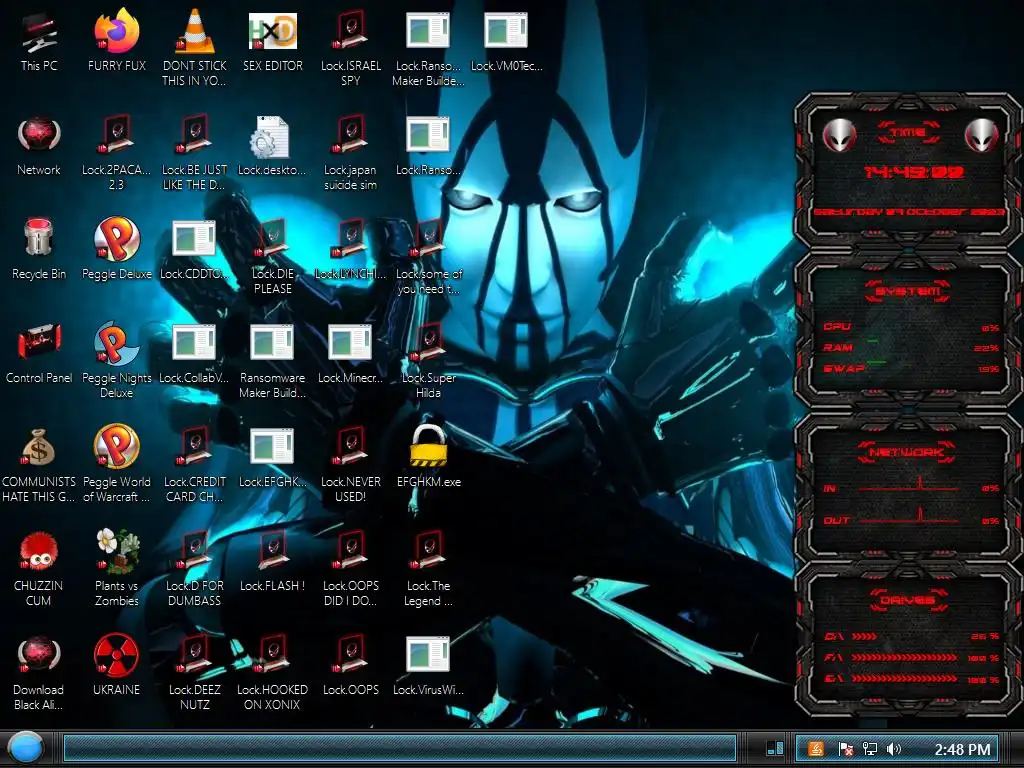The image size is (1024, 768).
Task: Select the Lock.Super Hilda icon
Action: (x=428, y=342)
